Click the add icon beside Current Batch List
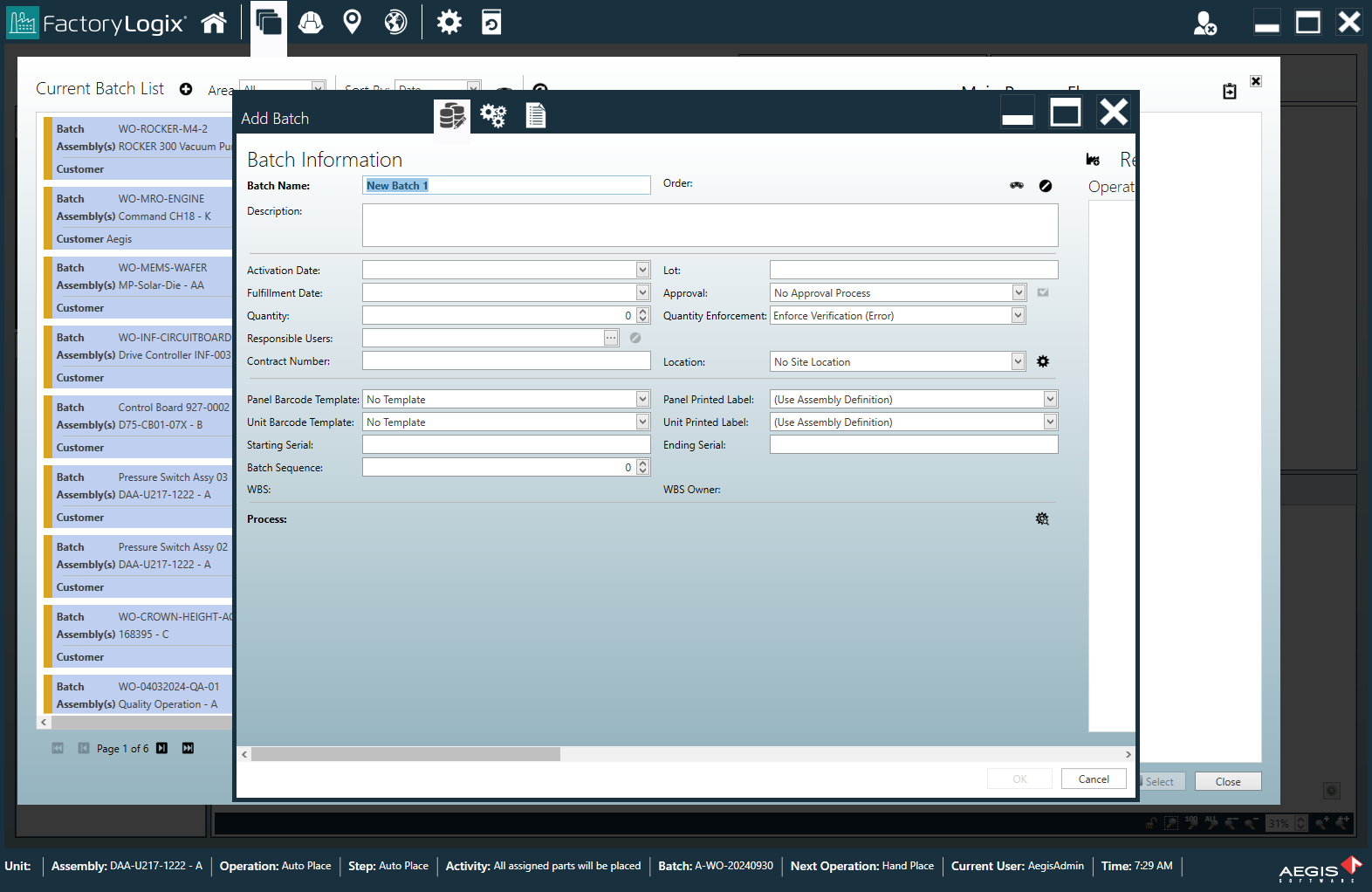Screen dimensions: 1372x892 click(x=186, y=89)
